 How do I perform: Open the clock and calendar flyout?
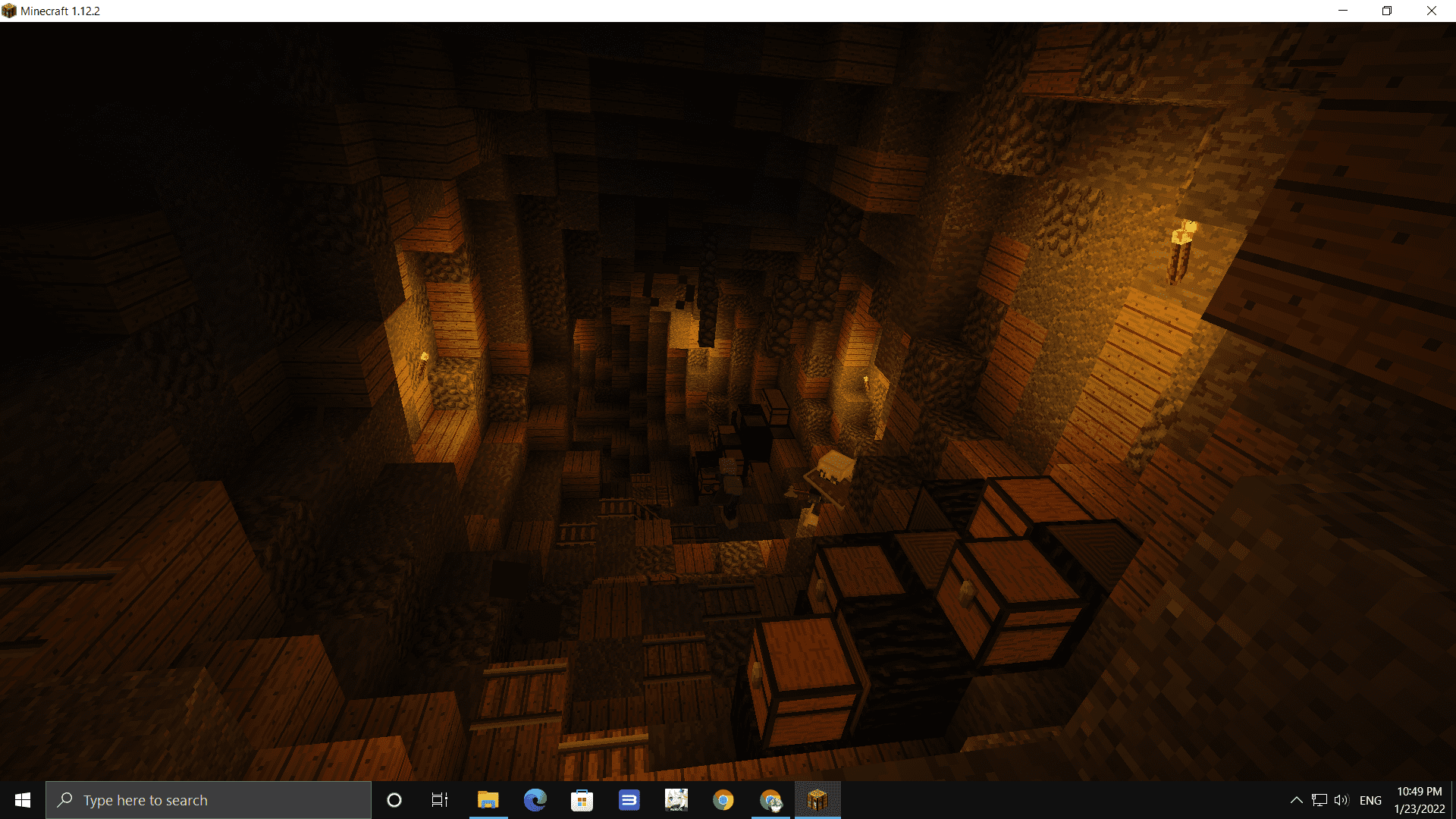[x=1419, y=800]
